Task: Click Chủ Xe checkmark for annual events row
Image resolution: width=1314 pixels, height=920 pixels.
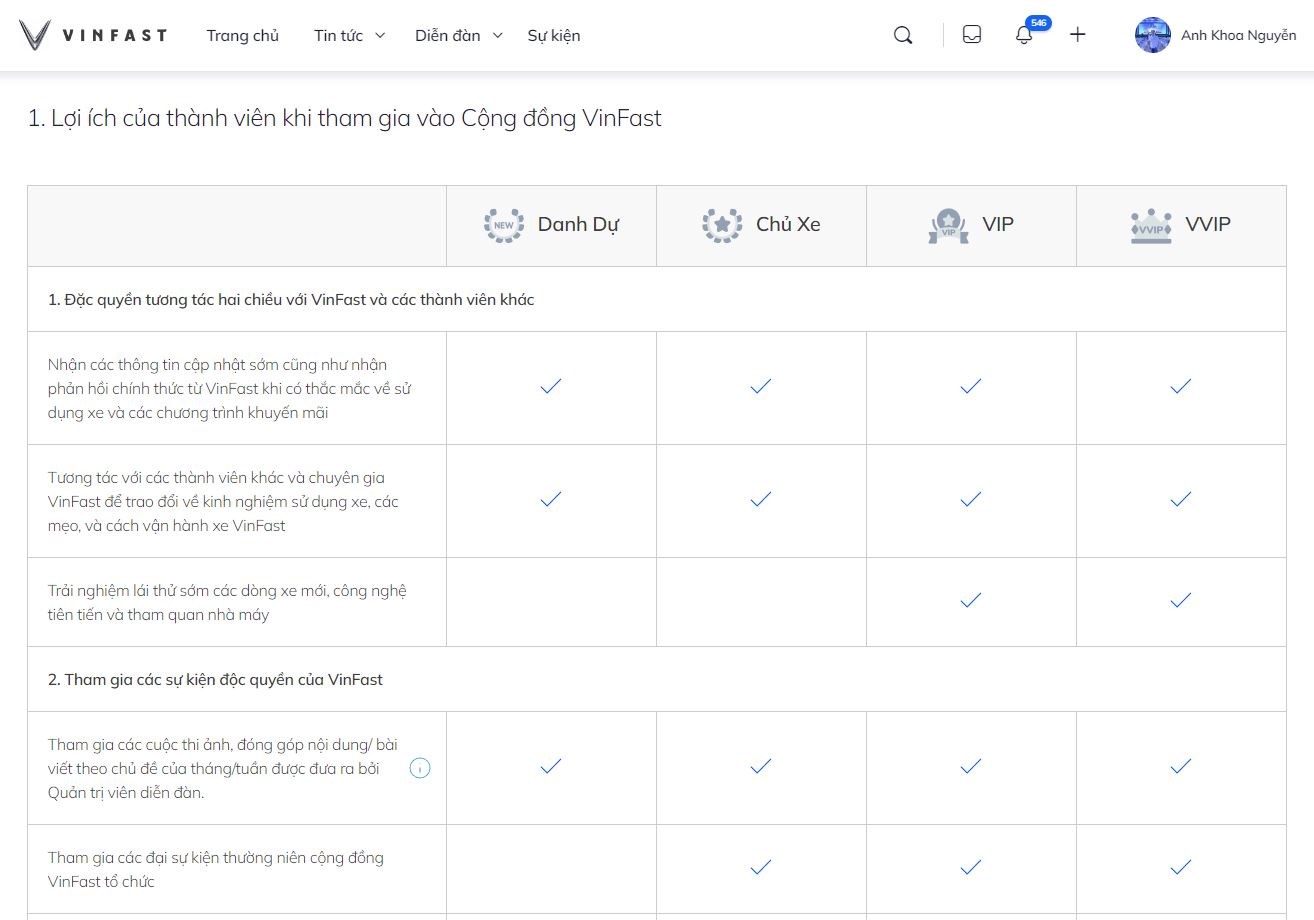Action: pos(761,867)
